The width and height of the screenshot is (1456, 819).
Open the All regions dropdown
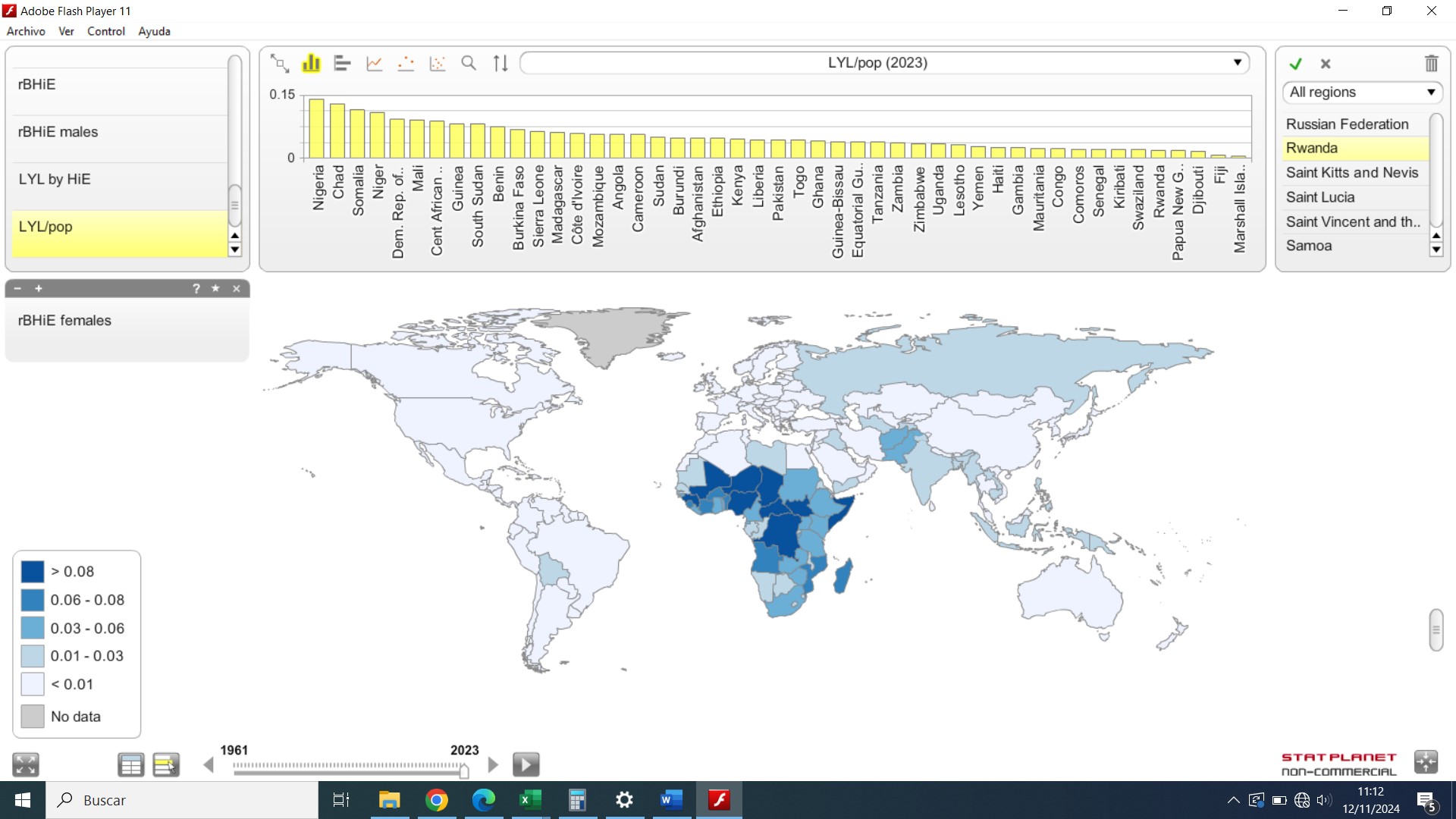pos(1362,93)
